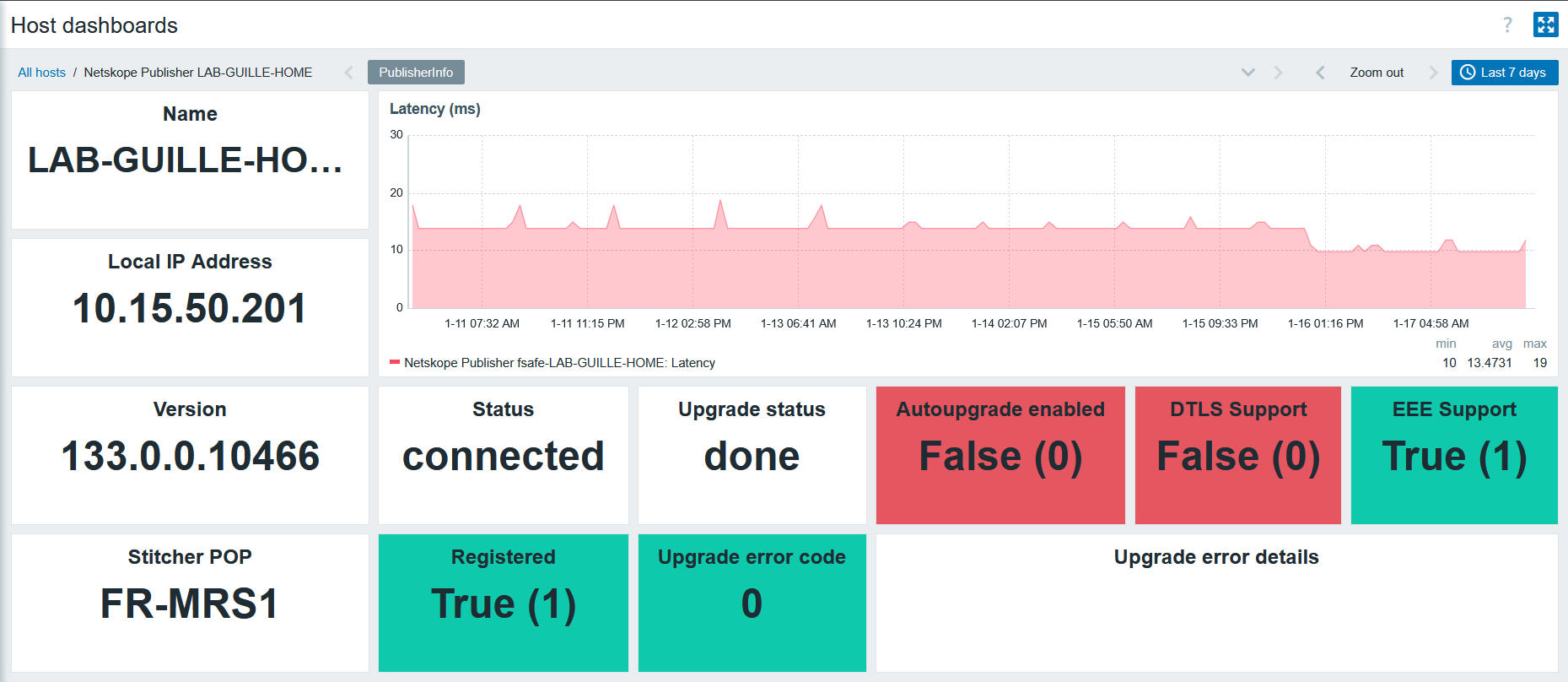Click the Latency graph area
Viewport: 1568px width, 682px height.
coord(970,222)
